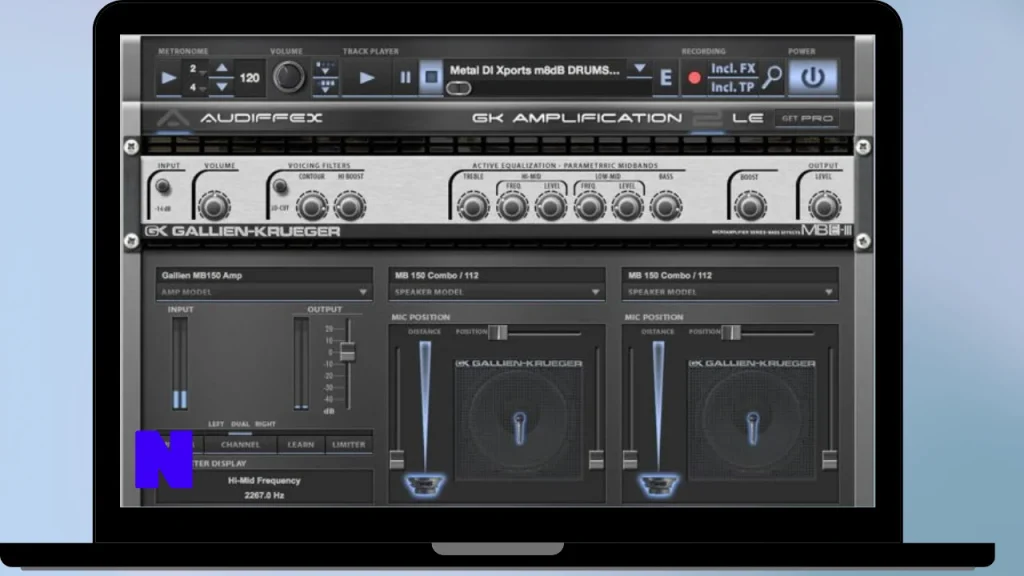Click the right speaker Position slider handle

731,332
